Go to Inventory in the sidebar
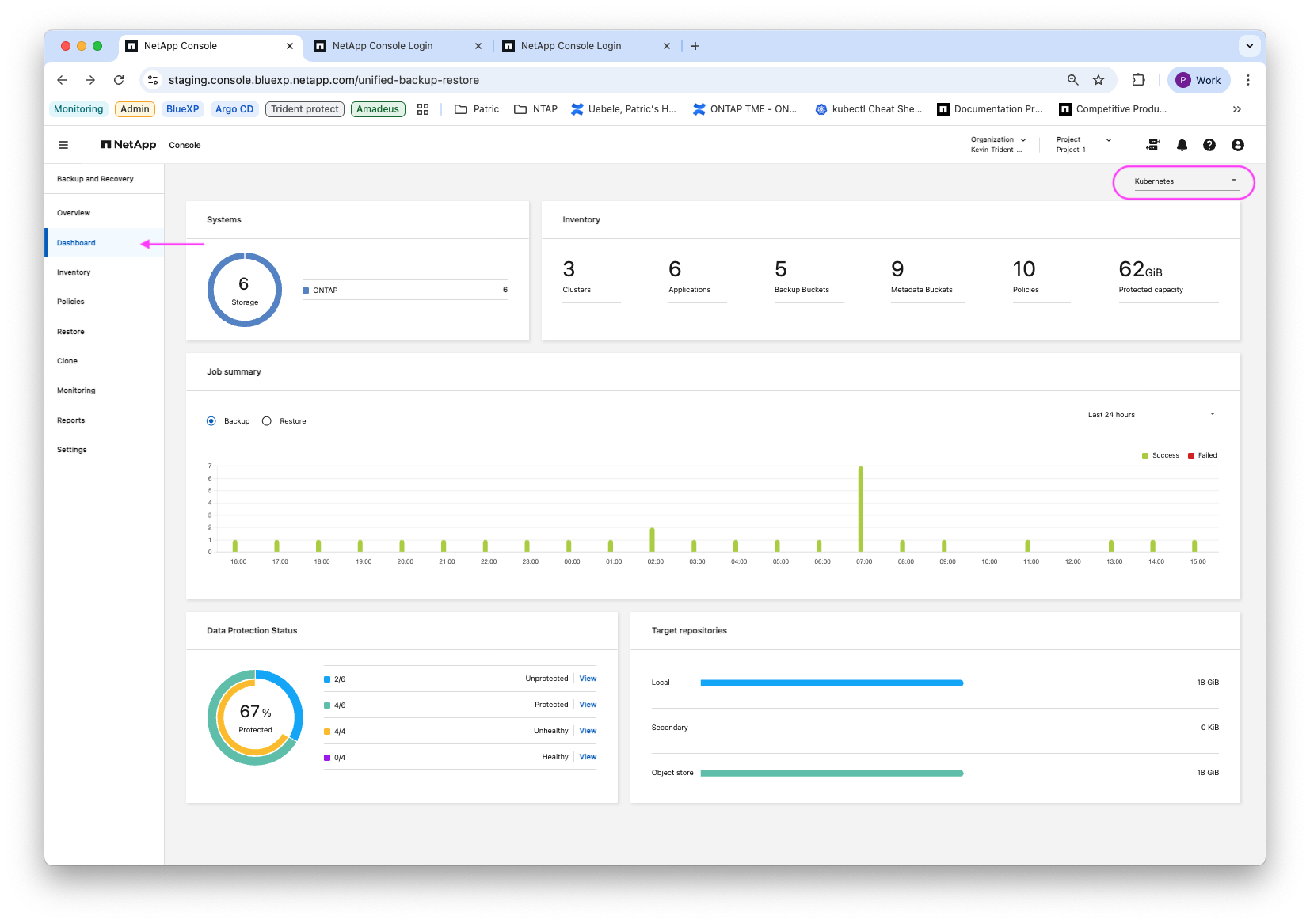This screenshot has width=1310, height=924. pyautogui.click(x=74, y=272)
